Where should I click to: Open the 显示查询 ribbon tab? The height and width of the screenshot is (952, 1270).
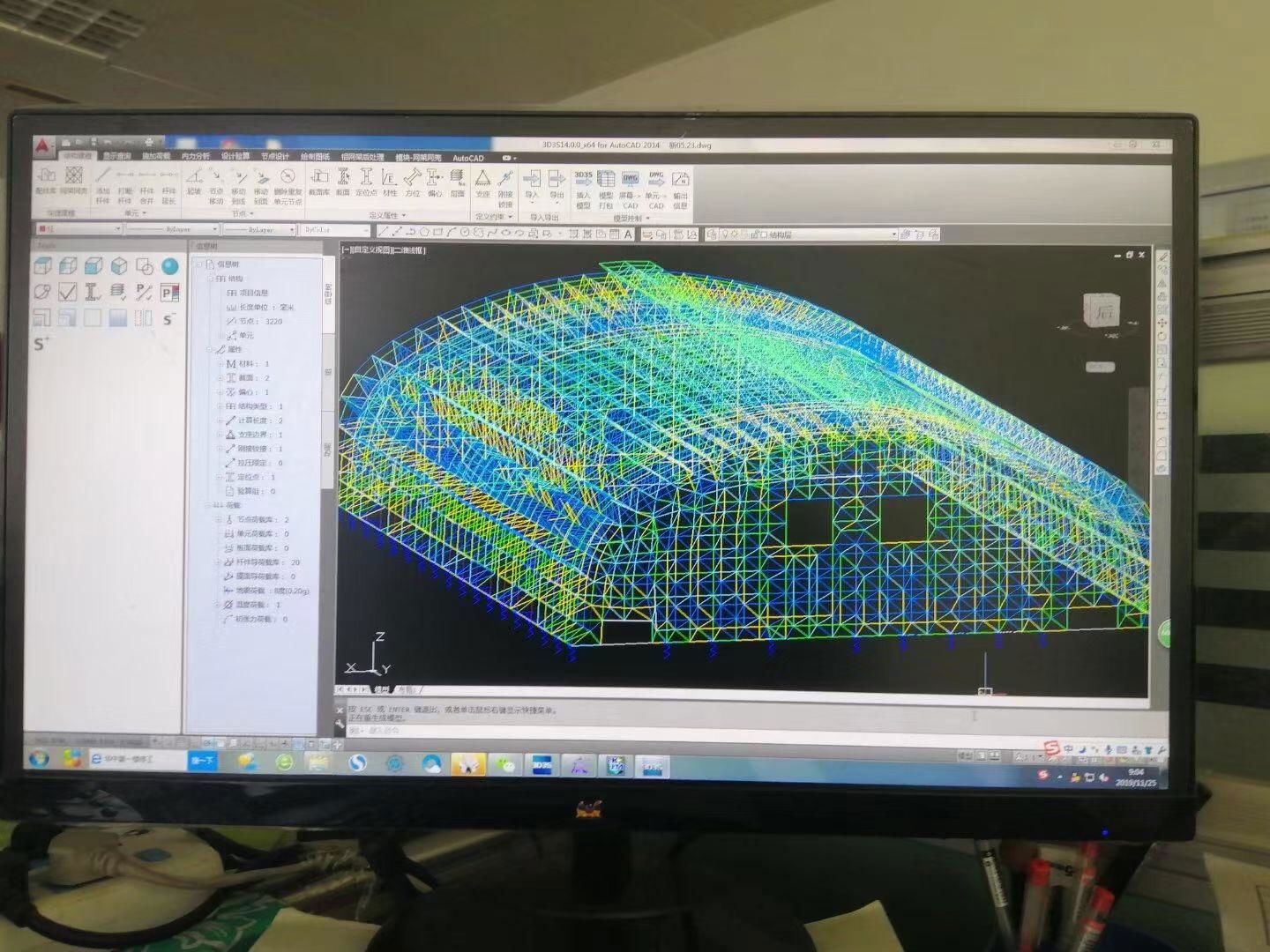tap(116, 156)
